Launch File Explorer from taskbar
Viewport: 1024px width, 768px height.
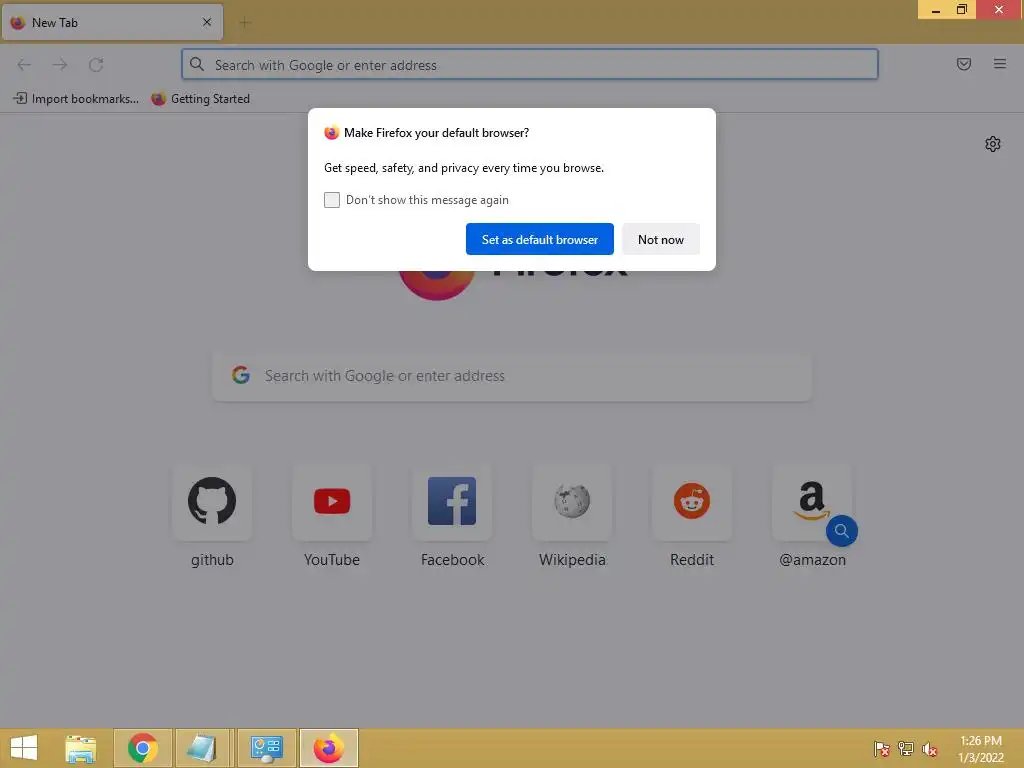coord(81,748)
